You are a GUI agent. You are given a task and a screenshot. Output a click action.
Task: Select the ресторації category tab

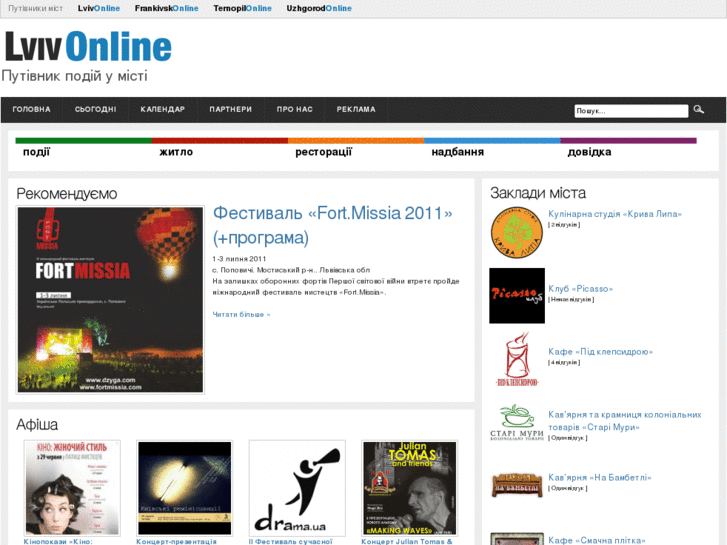pyautogui.click(x=324, y=152)
